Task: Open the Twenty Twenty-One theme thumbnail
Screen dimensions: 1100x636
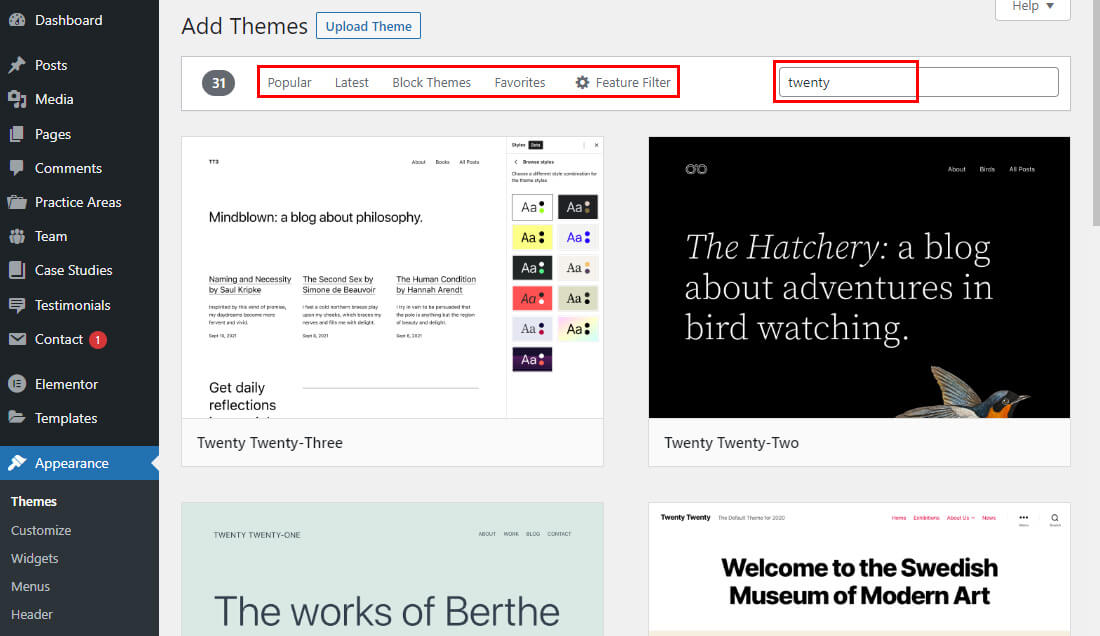Action: click(x=392, y=569)
